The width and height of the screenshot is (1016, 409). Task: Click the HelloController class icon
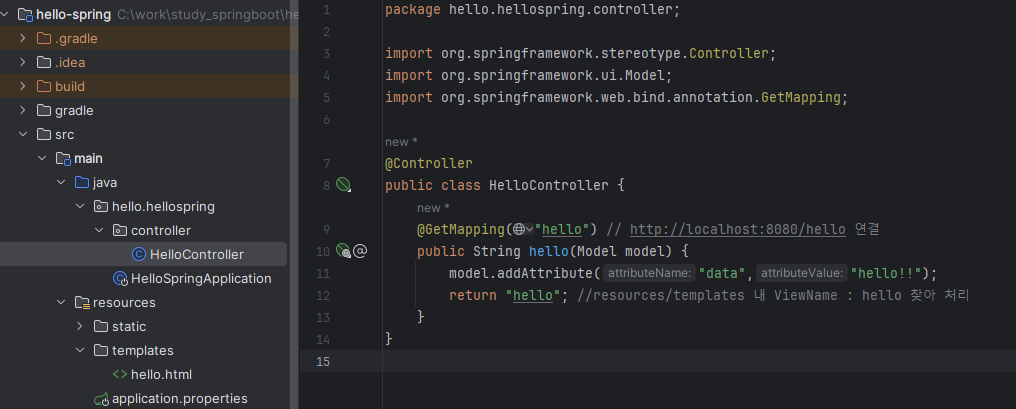(139, 255)
